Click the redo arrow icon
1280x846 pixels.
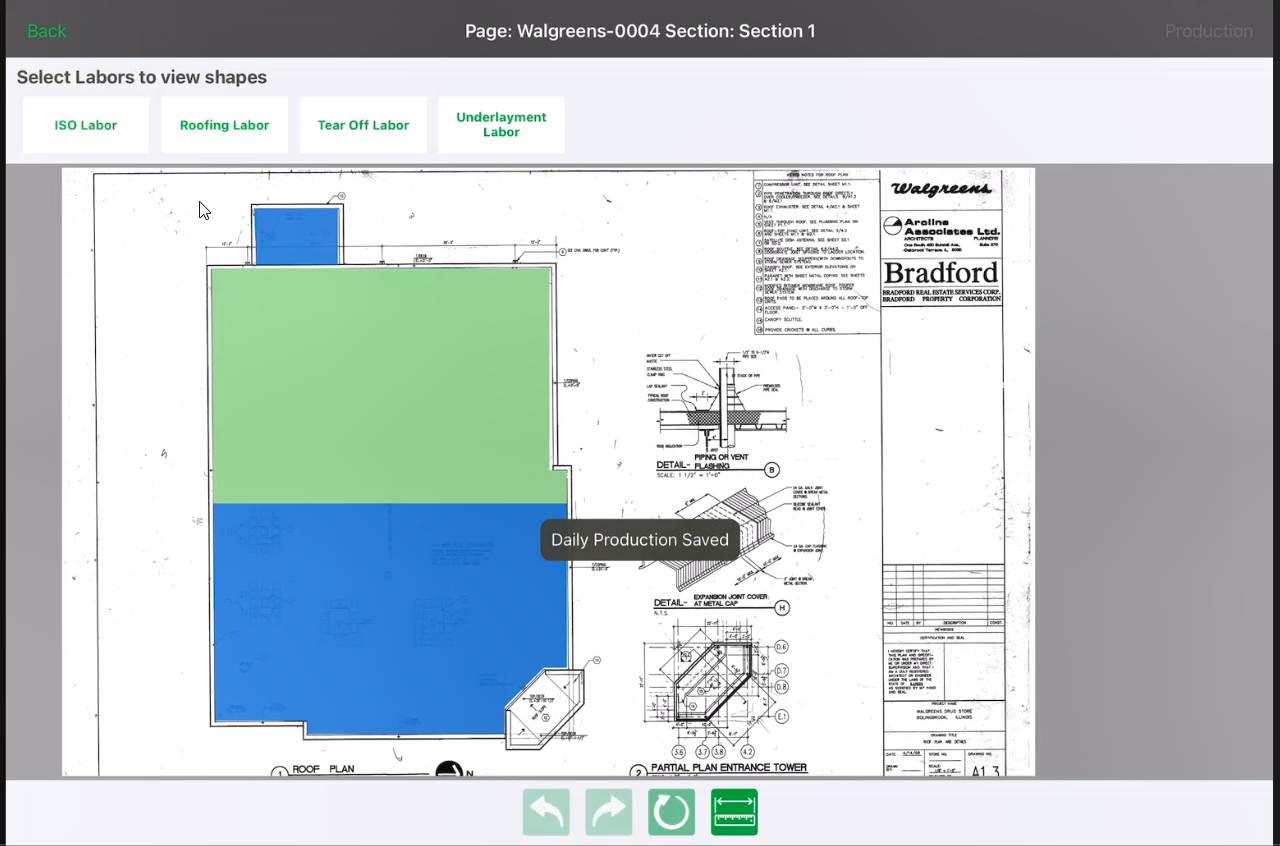pos(609,812)
